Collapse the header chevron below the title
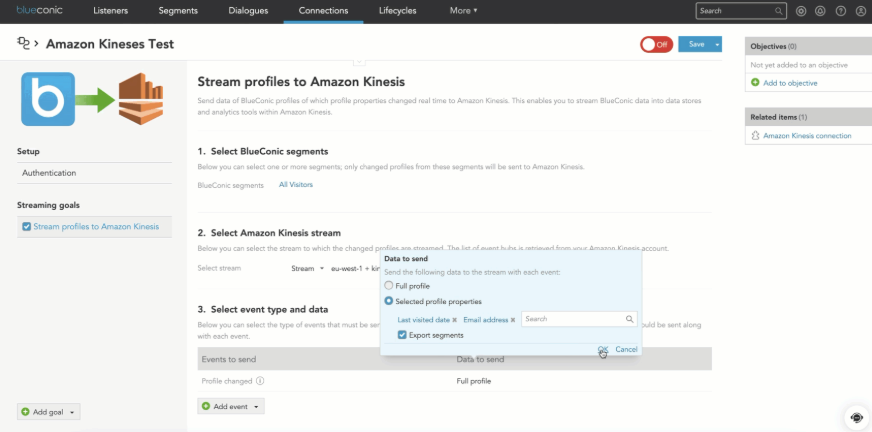 click(x=359, y=61)
